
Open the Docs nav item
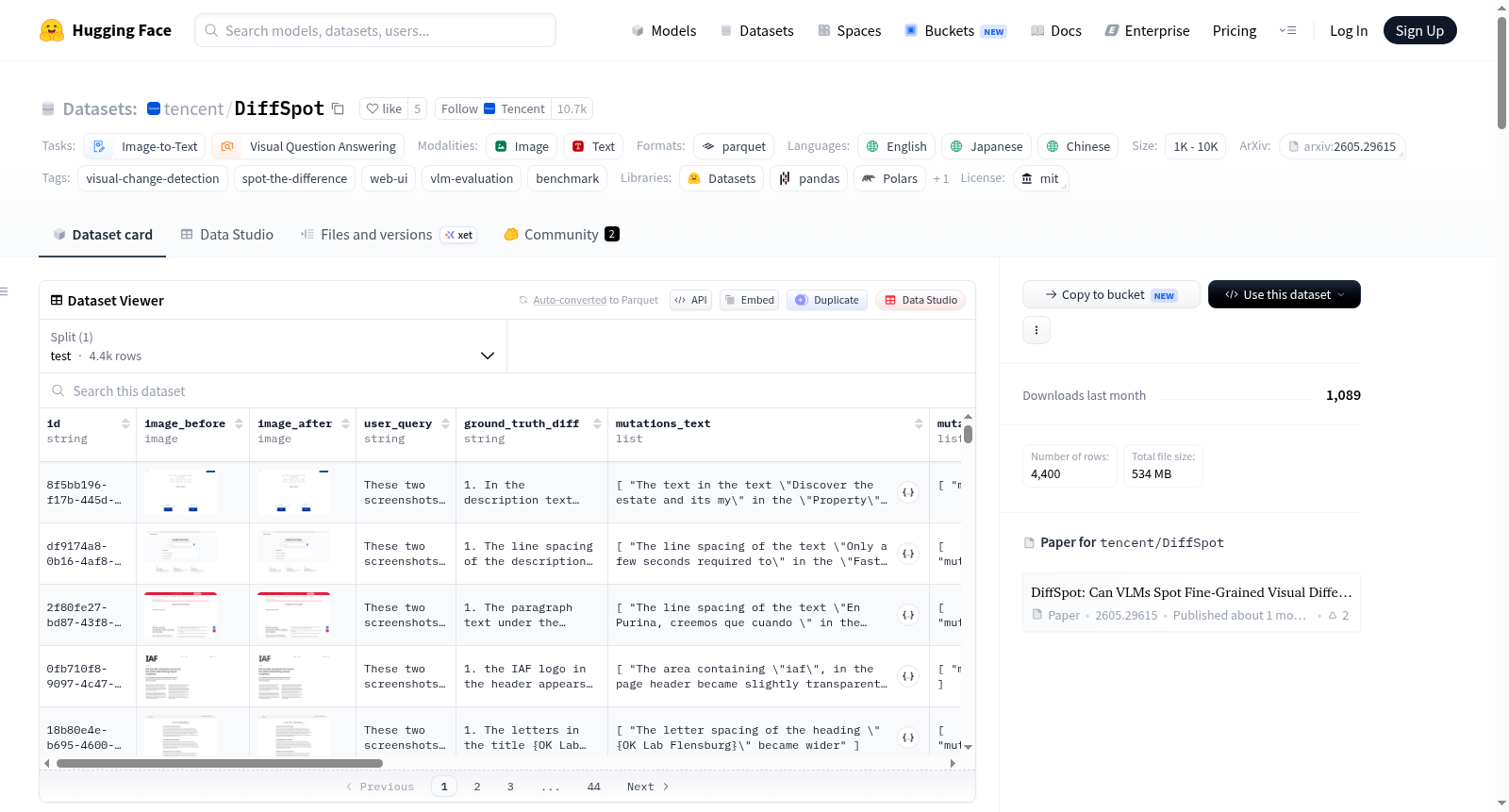coord(1056,30)
